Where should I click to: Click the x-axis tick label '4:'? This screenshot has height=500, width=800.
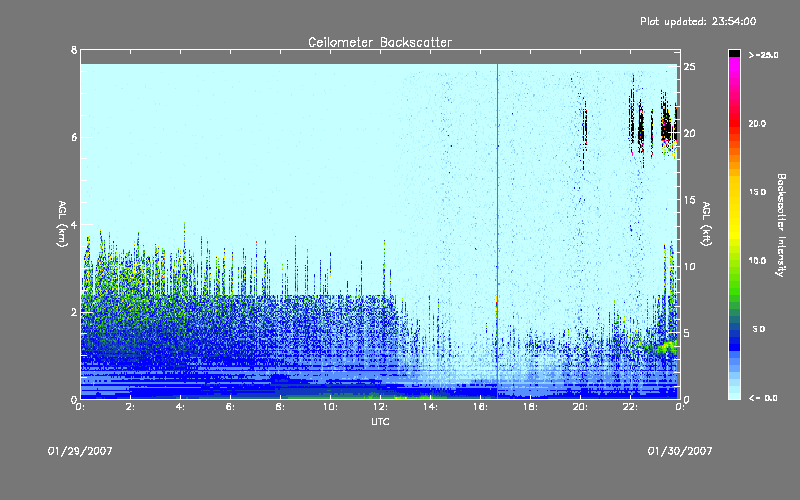click(181, 407)
